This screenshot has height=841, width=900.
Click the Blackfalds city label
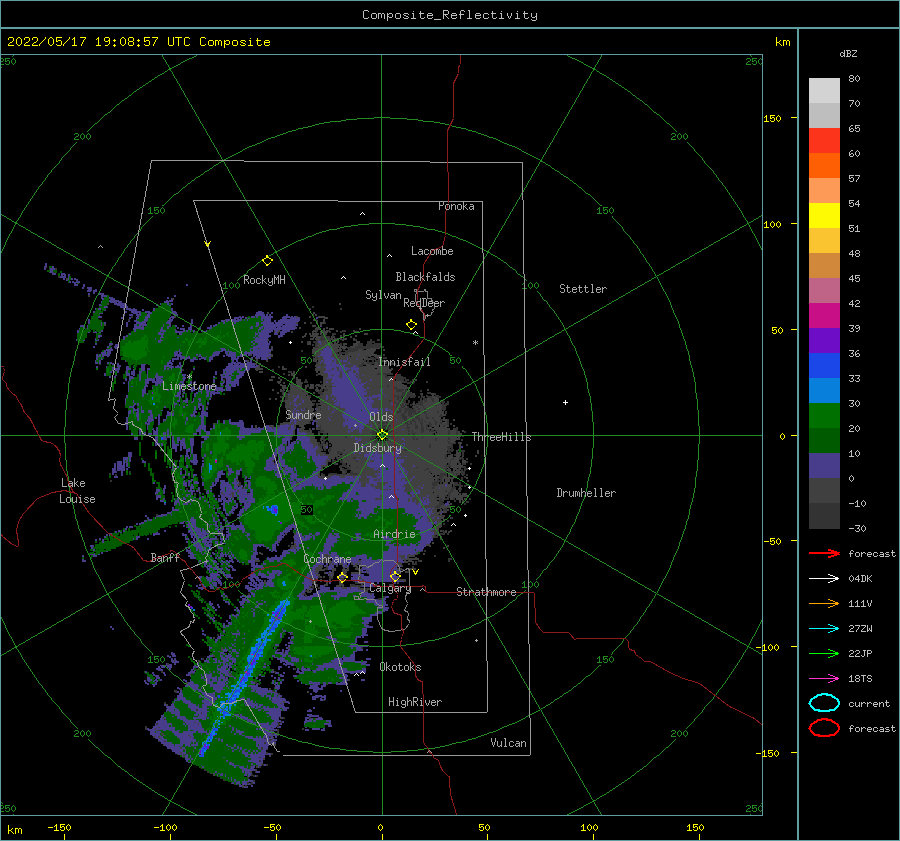(425, 277)
